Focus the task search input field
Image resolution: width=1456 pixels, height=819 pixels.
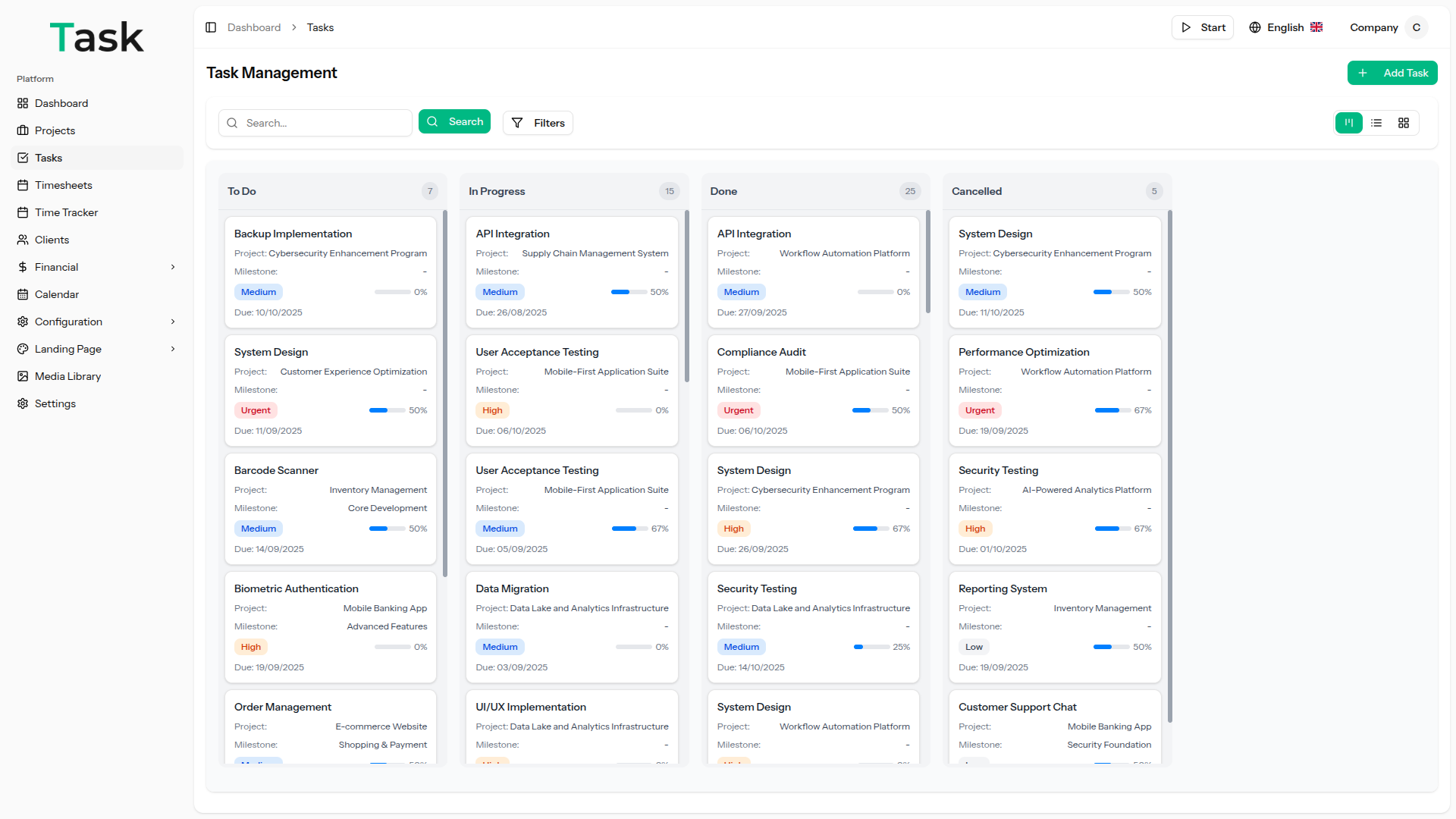tap(325, 123)
